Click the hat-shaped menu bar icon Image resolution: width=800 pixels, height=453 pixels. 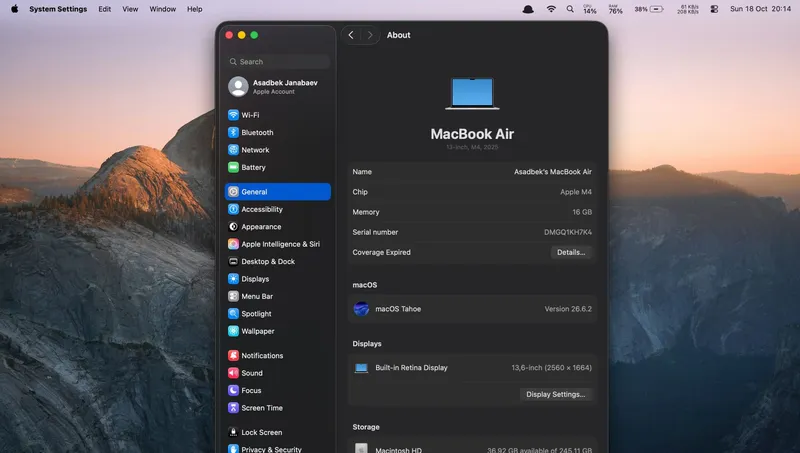click(528, 9)
